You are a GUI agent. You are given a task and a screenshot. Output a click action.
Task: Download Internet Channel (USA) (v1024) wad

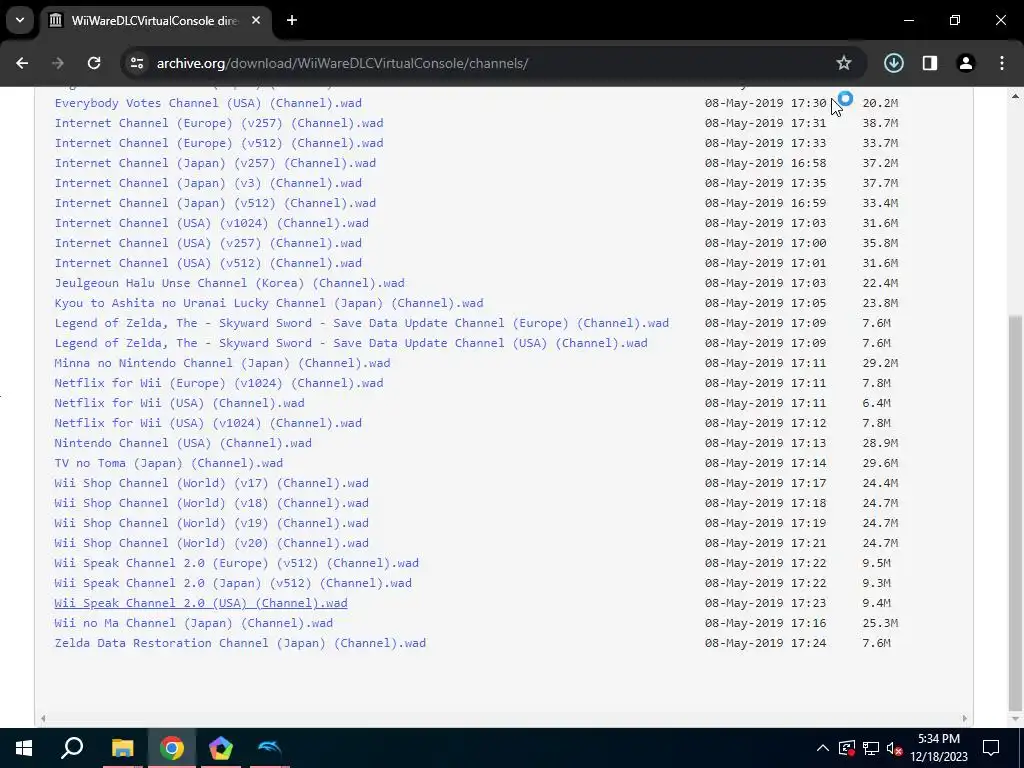[212, 223]
